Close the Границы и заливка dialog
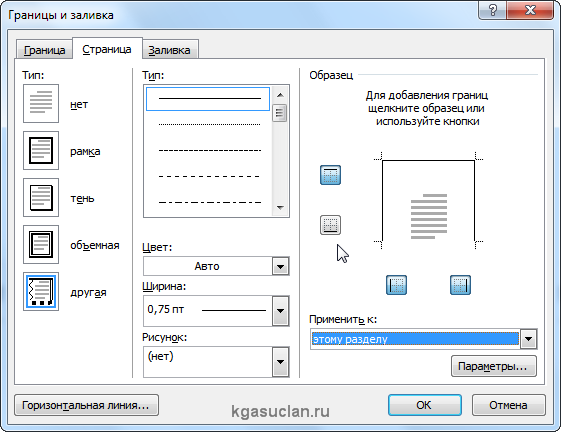The width and height of the screenshot is (561, 432). point(530,10)
